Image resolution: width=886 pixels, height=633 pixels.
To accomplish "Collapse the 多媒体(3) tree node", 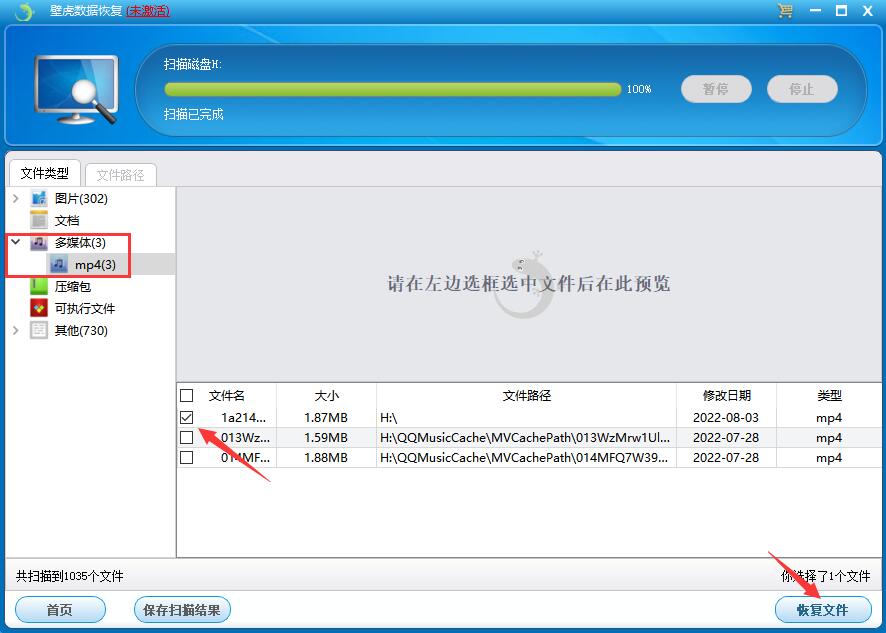I will (x=16, y=242).
